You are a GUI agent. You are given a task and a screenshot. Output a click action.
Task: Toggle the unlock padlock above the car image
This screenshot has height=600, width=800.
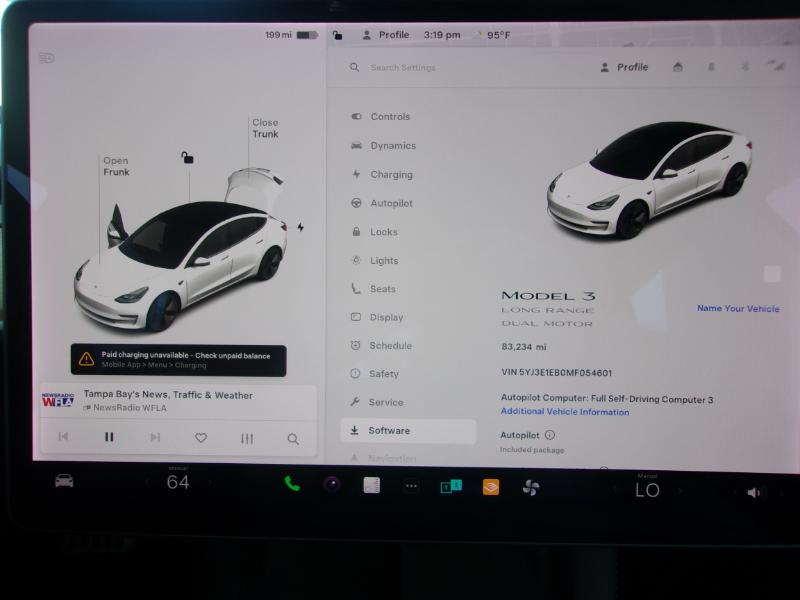pyautogui.click(x=187, y=157)
